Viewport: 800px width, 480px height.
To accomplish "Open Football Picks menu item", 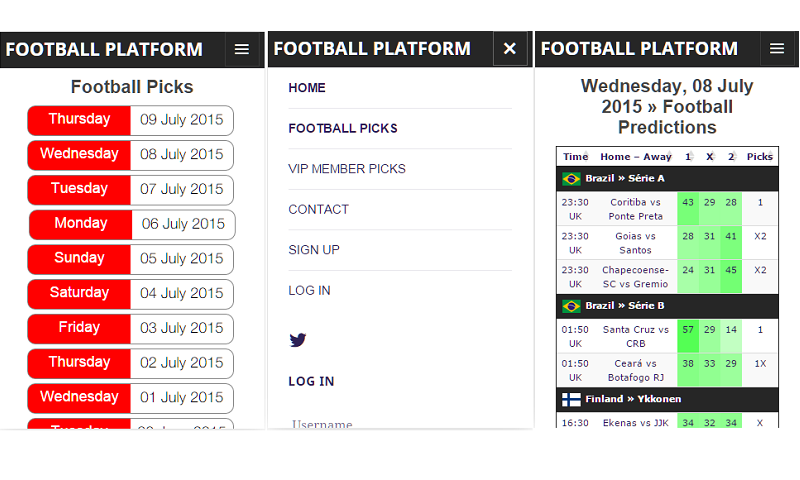I will click(343, 128).
